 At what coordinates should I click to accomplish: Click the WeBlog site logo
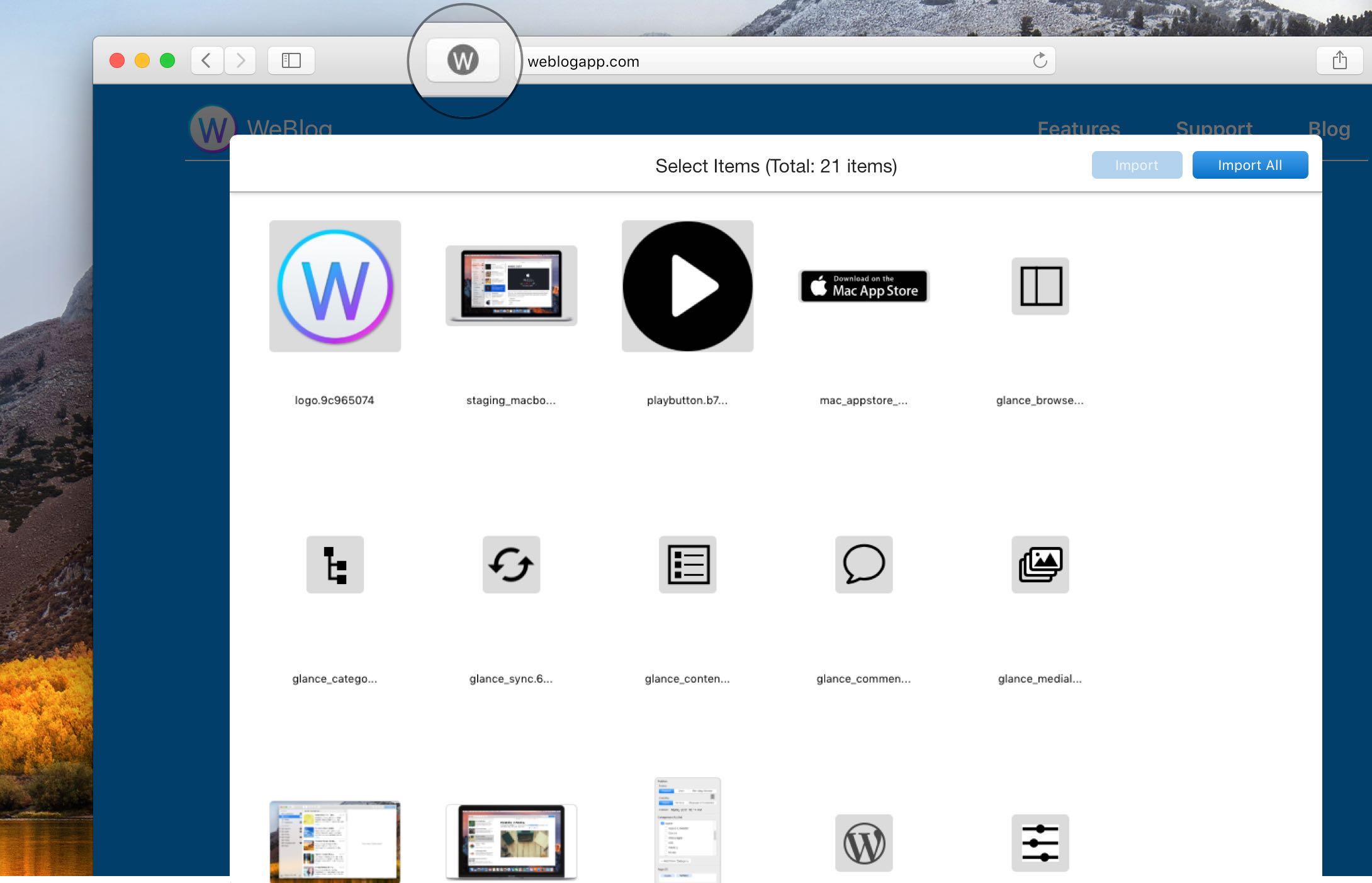click(x=213, y=128)
